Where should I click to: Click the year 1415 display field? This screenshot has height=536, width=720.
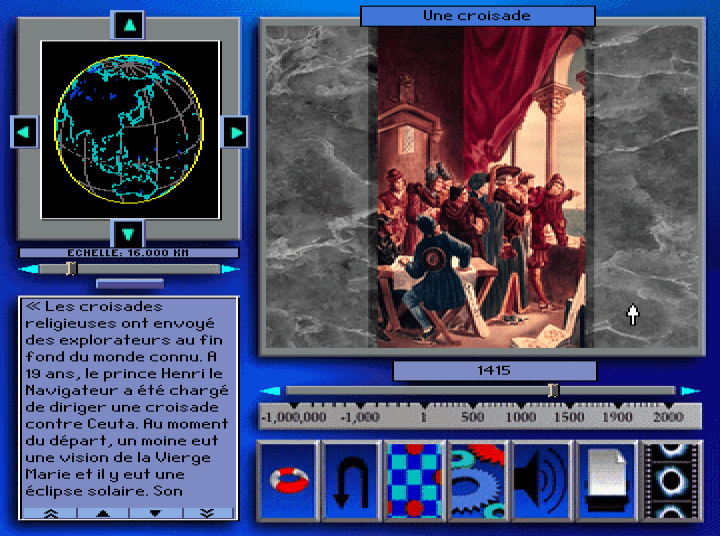tap(494, 371)
